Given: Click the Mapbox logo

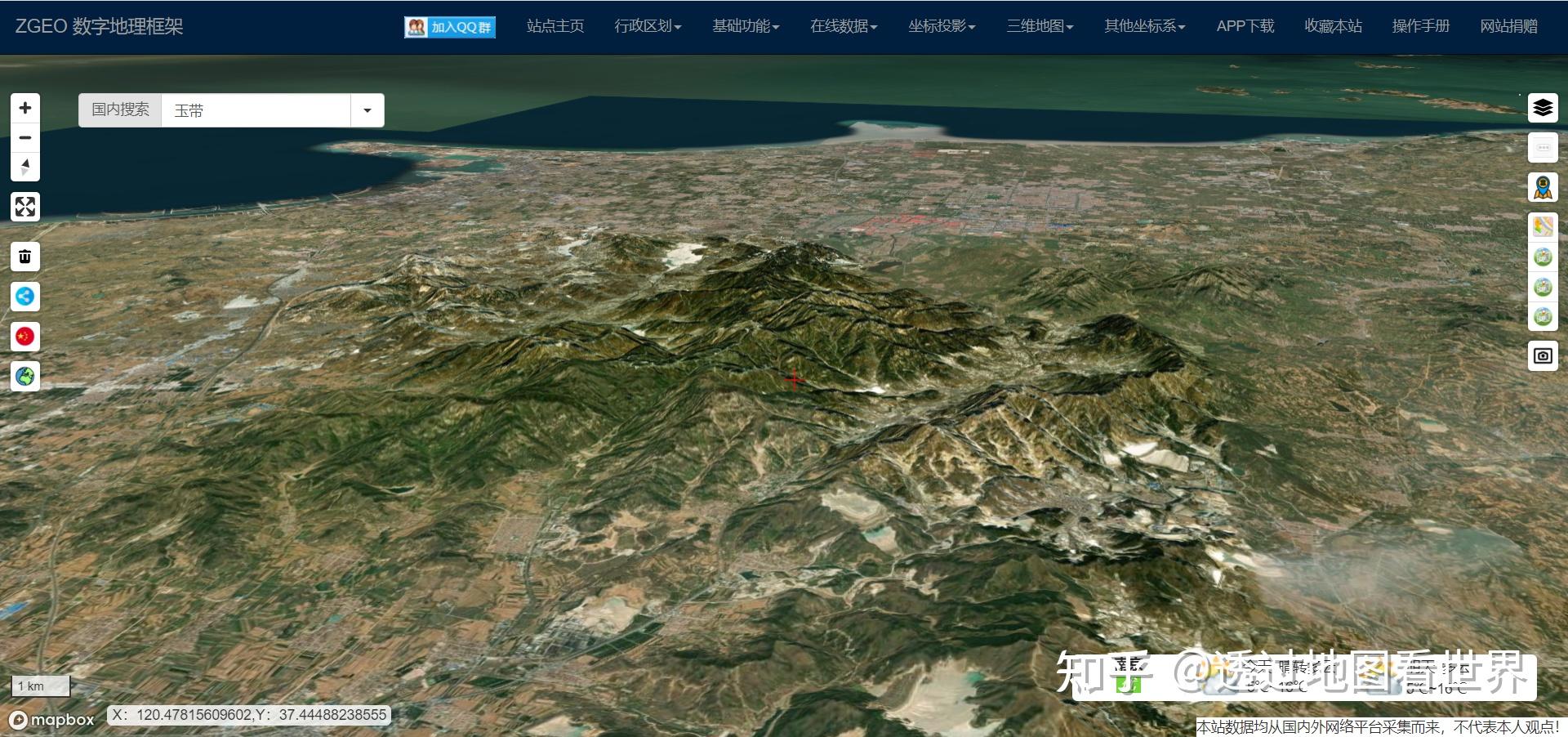Looking at the screenshot, I should (x=51, y=720).
